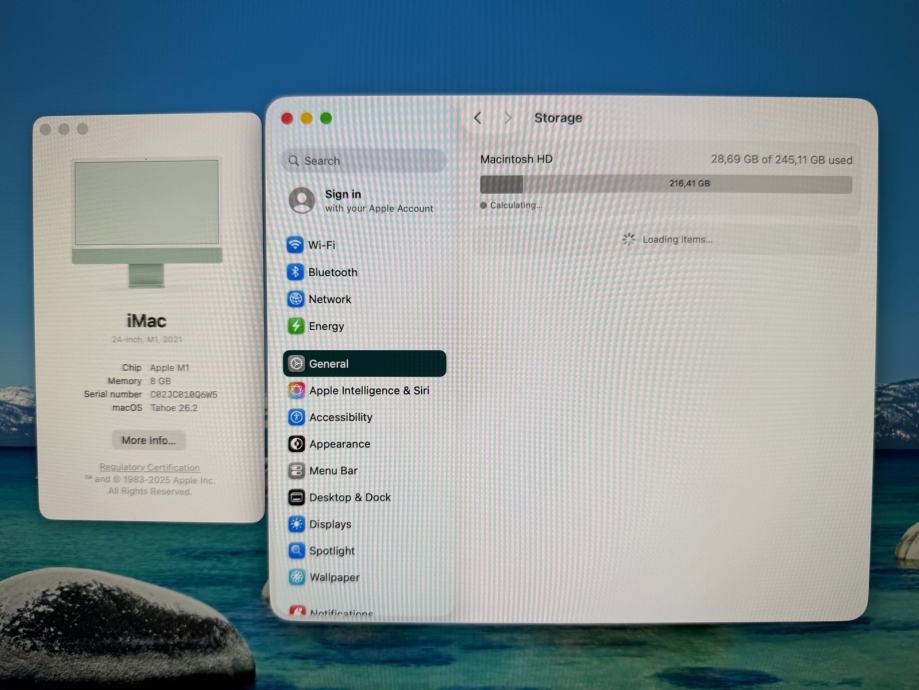Click the Wi-Fi label in sidebar
This screenshot has width=919, height=690.
(x=322, y=245)
